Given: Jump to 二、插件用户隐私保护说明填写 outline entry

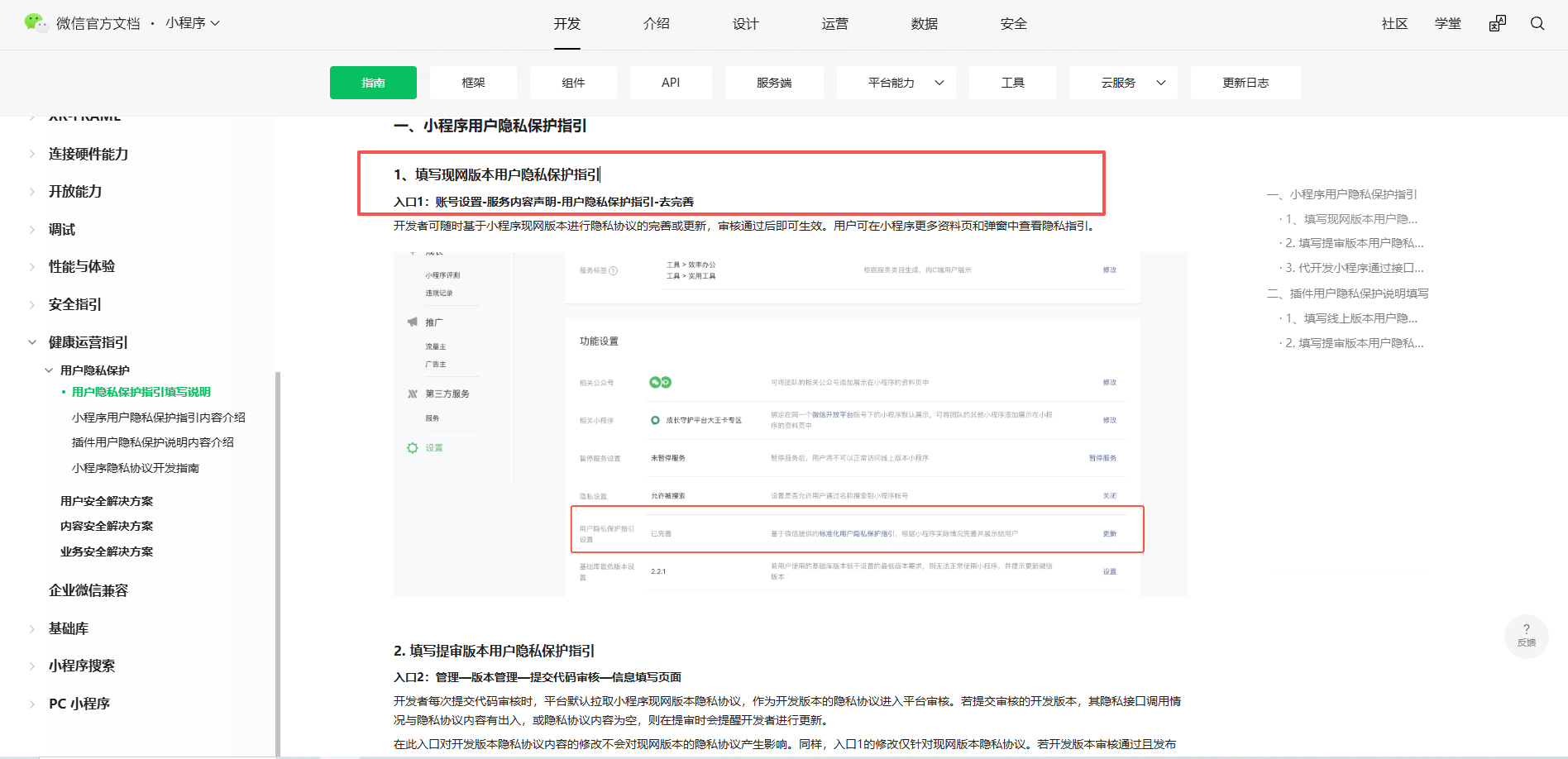Looking at the screenshot, I should [1348, 294].
